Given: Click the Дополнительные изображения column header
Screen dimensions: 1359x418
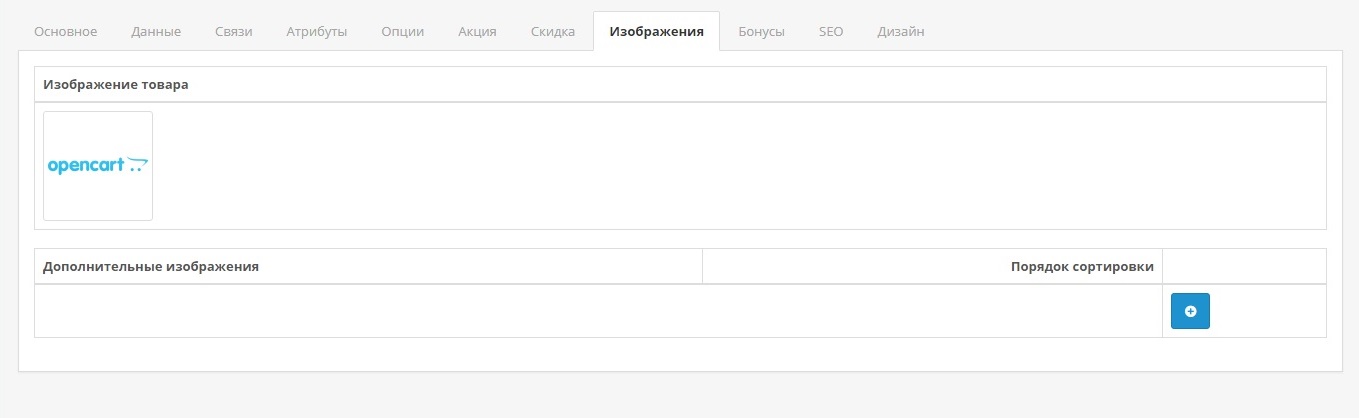Looking at the screenshot, I should tap(151, 267).
